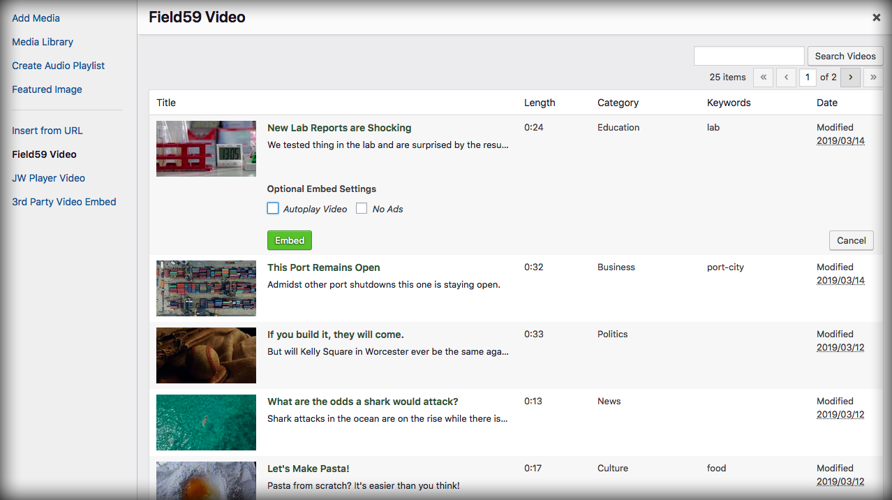Switch to JW Player Video

point(48,178)
